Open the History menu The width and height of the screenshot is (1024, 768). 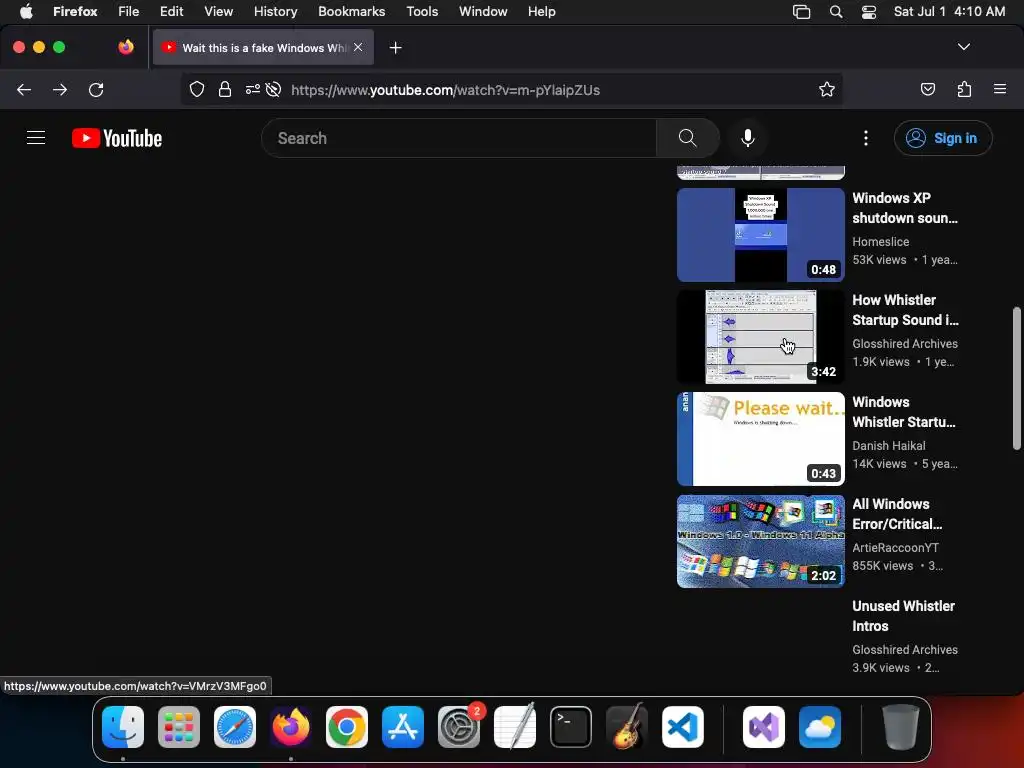click(x=275, y=12)
